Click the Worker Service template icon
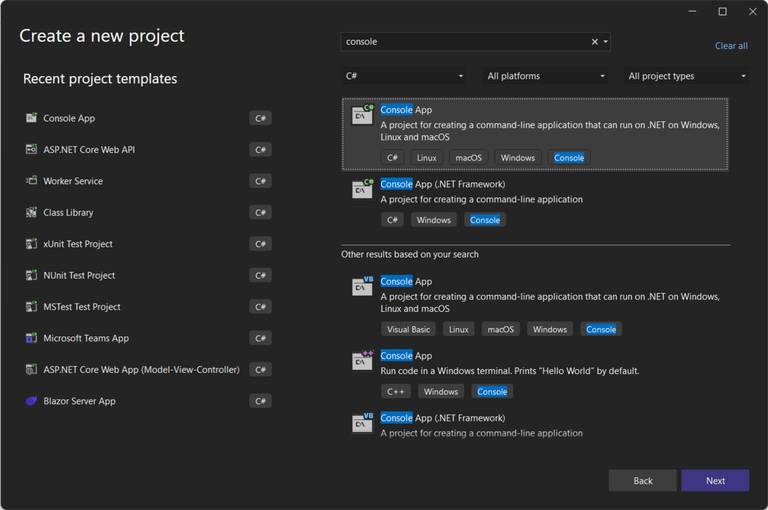This screenshot has height=510, width=768. point(33,181)
